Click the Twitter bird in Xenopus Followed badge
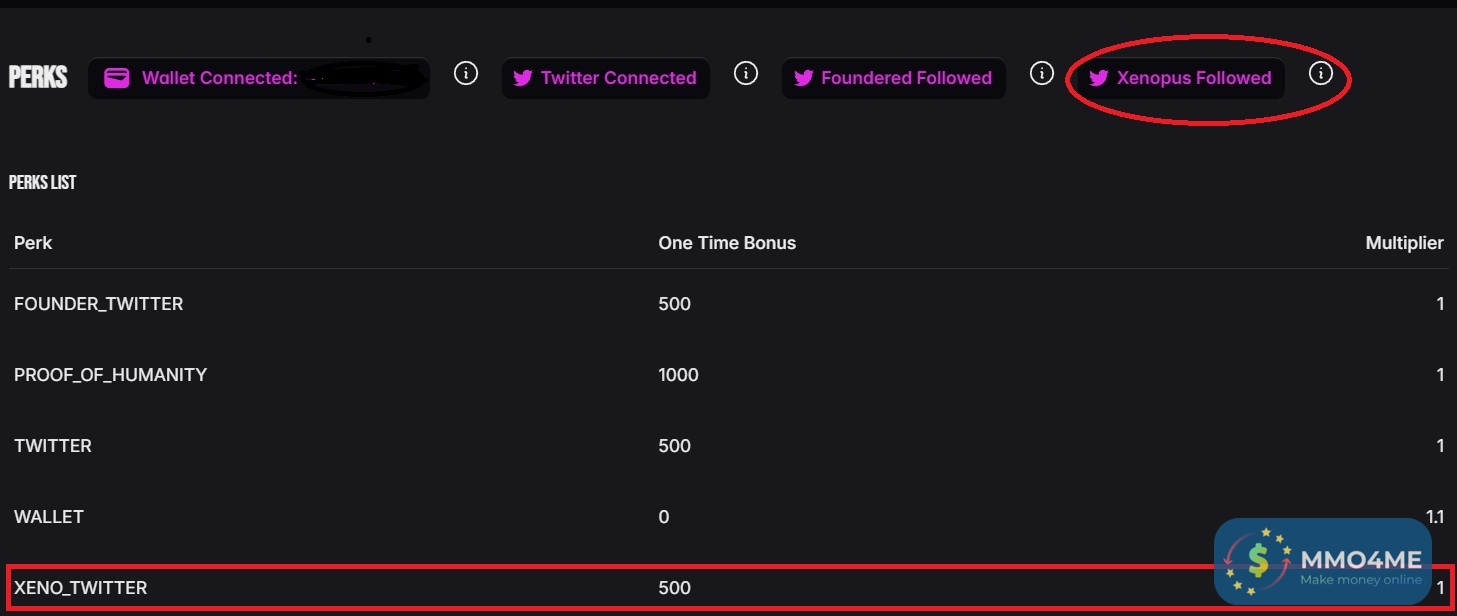The image size is (1457, 616). pyautogui.click(x=1099, y=78)
